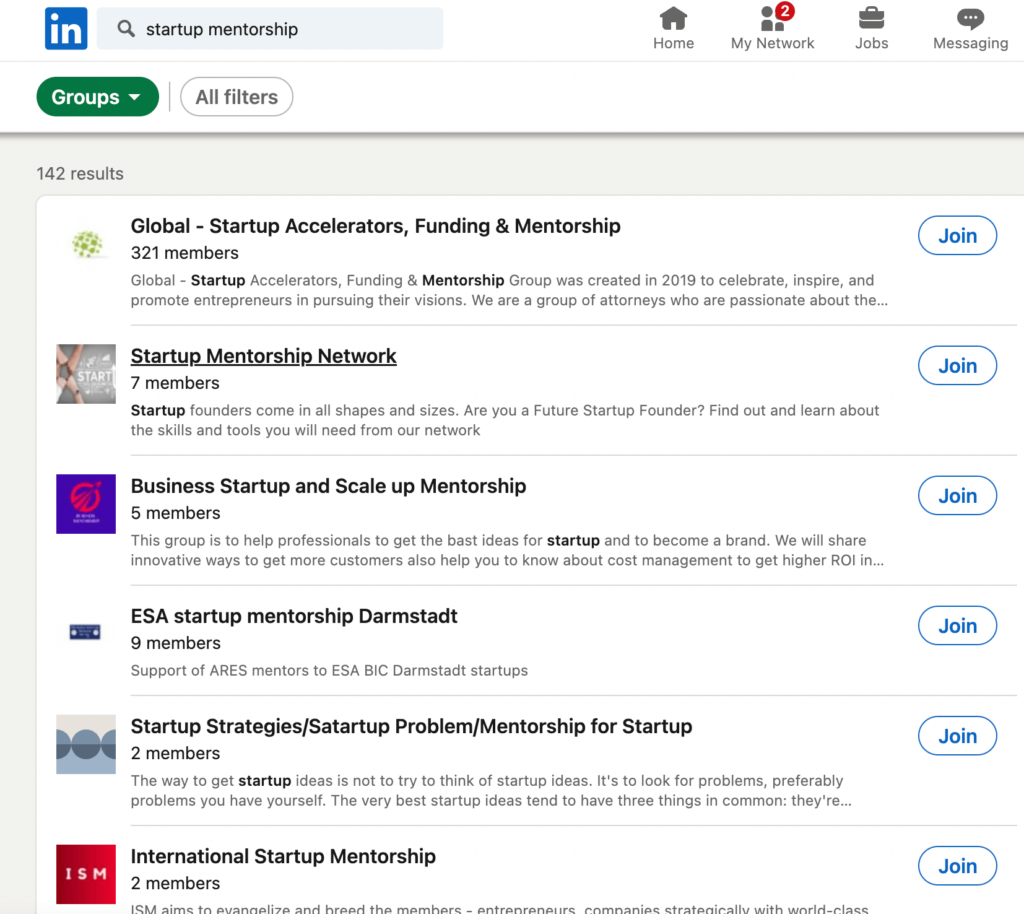Image resolution: width=1024 pixels, height=914 pixels.
Task: Open the Groups filter dropdown
Action: (97, 96)
